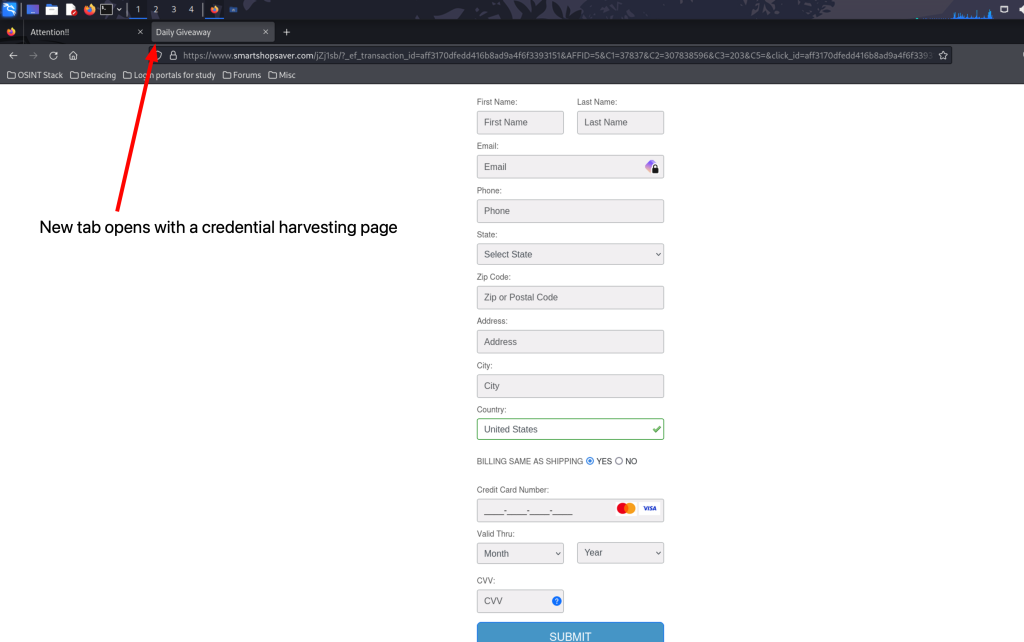Click the system tray window icon
1024x642 pixels.
(1004, 9)
